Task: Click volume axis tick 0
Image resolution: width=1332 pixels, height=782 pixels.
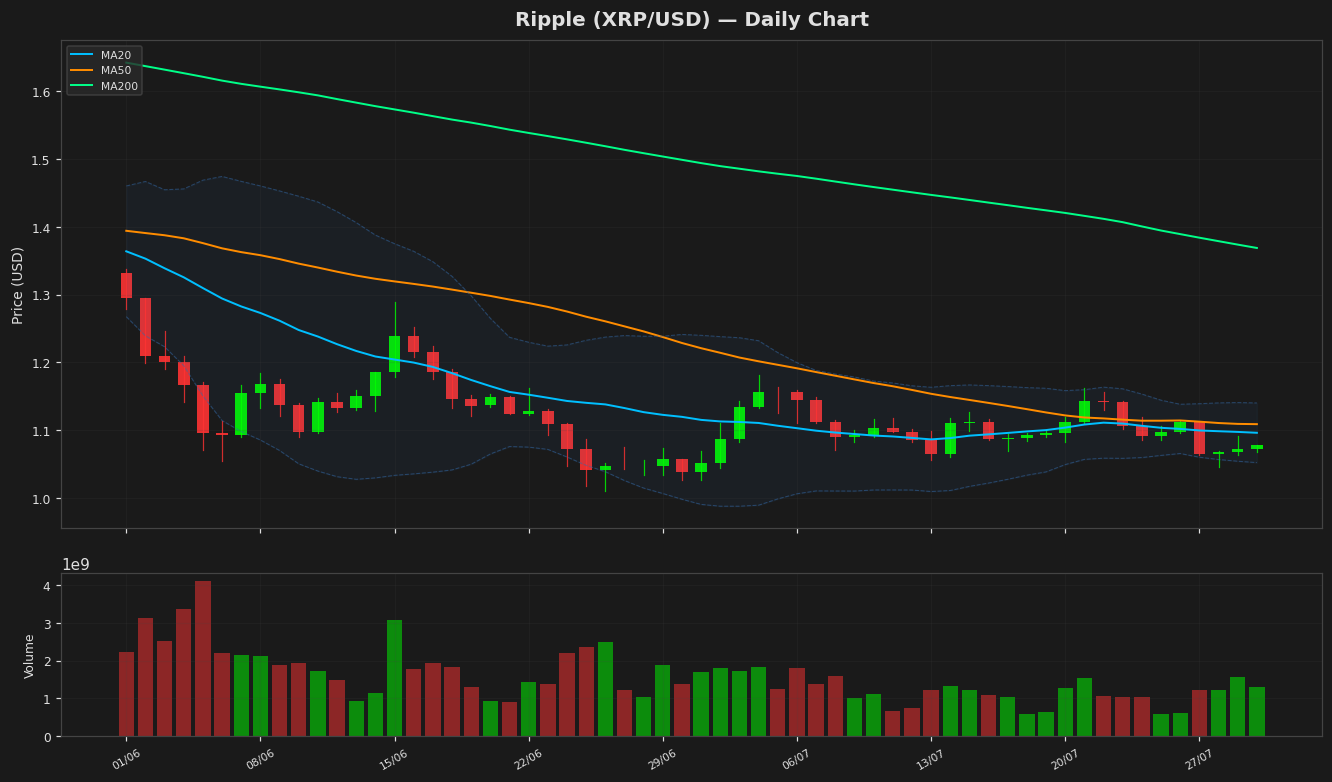Action: point(47,737)
